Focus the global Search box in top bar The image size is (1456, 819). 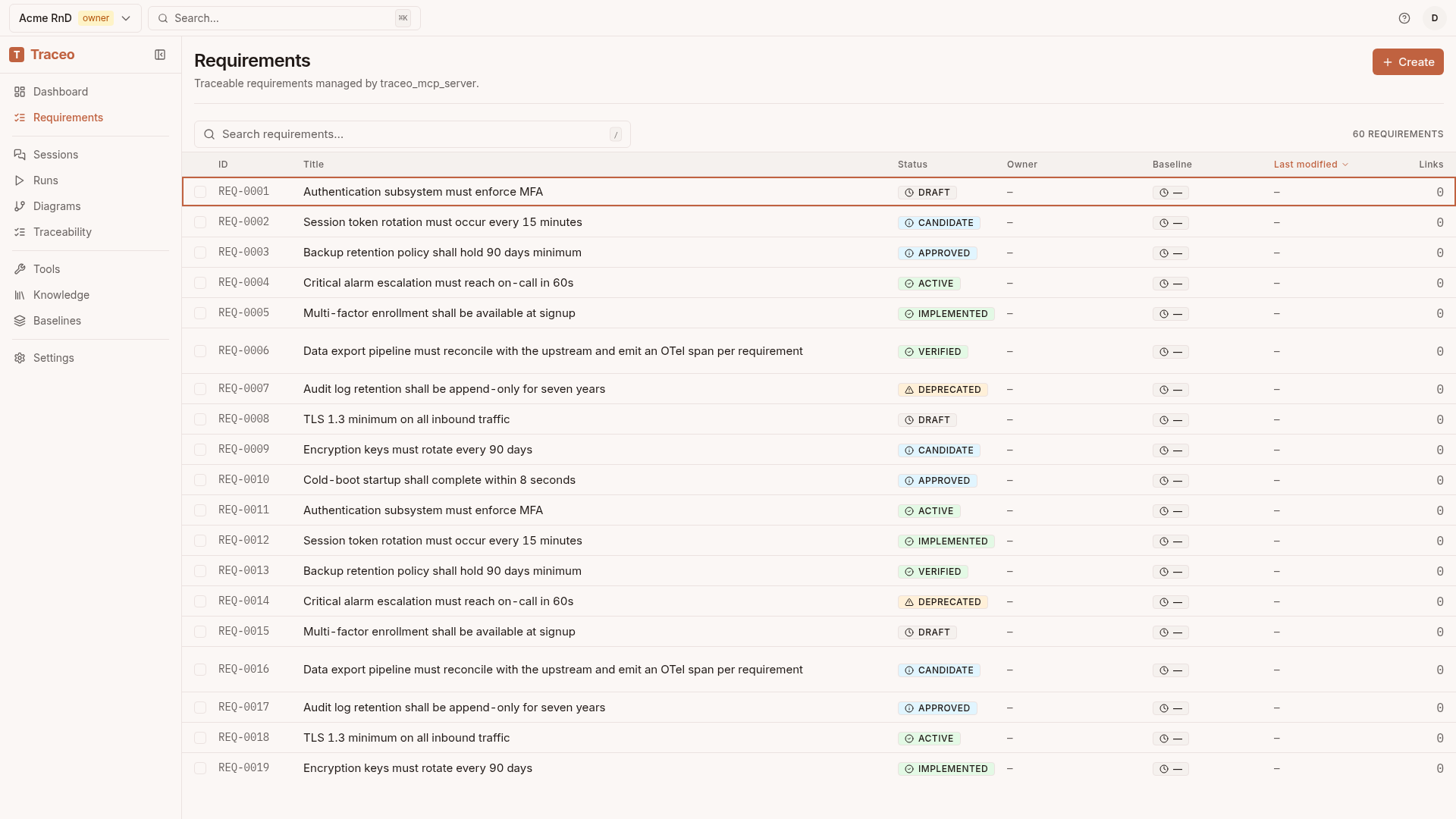(284, 18)
